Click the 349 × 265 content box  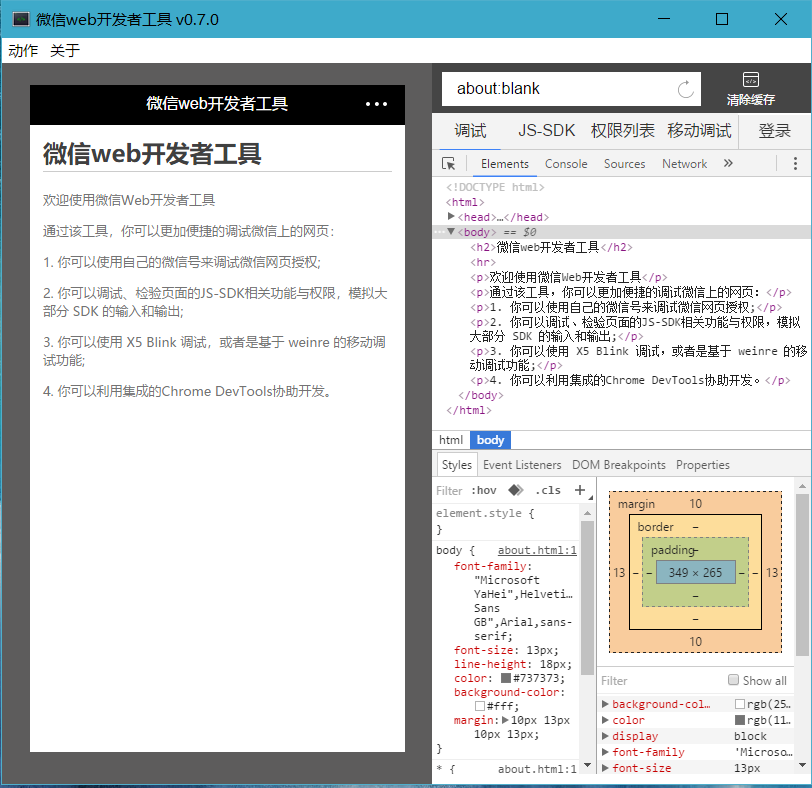695,572
